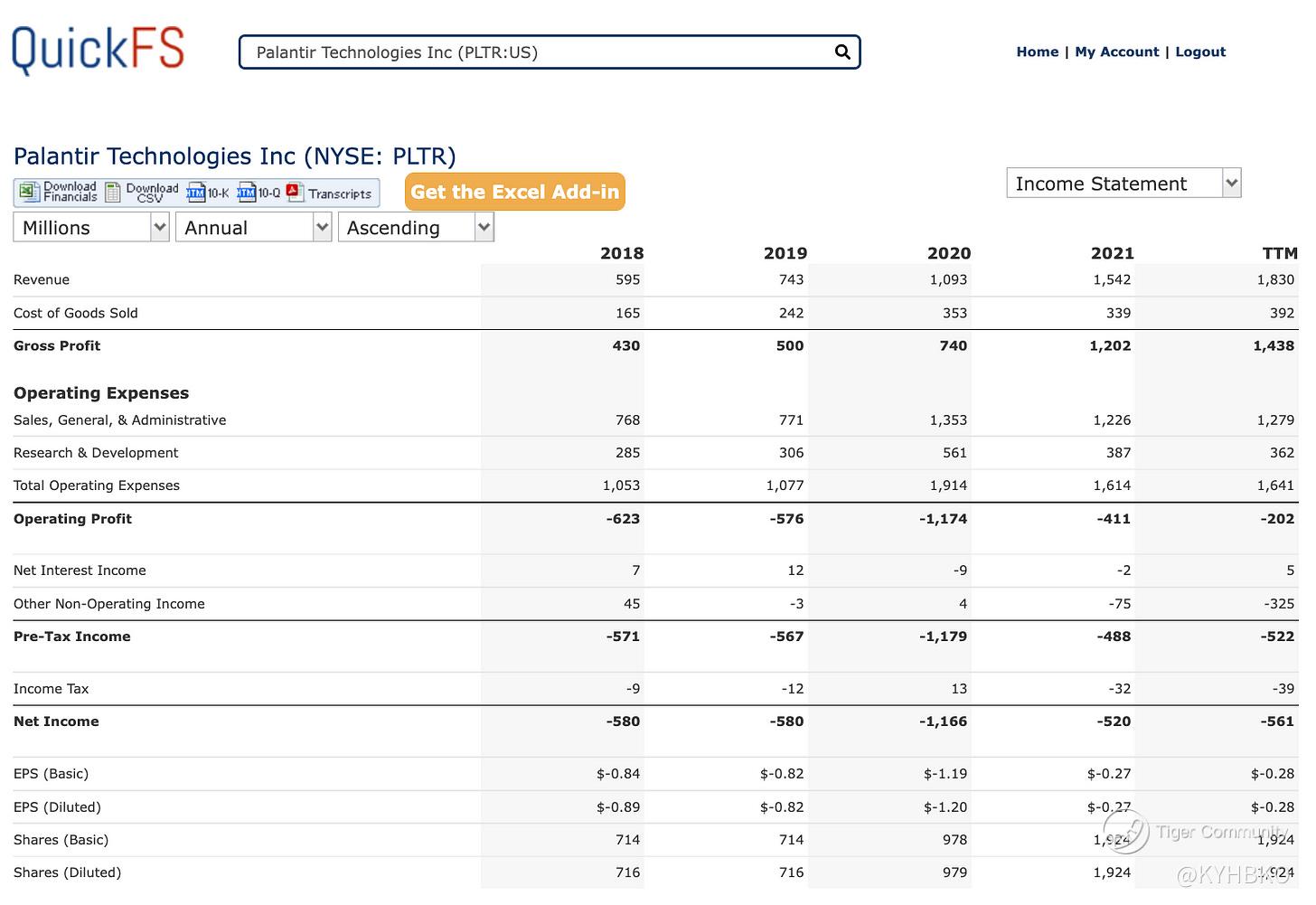This screenshot has width=1316, height=905.
Task: Click Sales, General, & Administrative label
Action: pyautogui.click(x=120, y=420)
